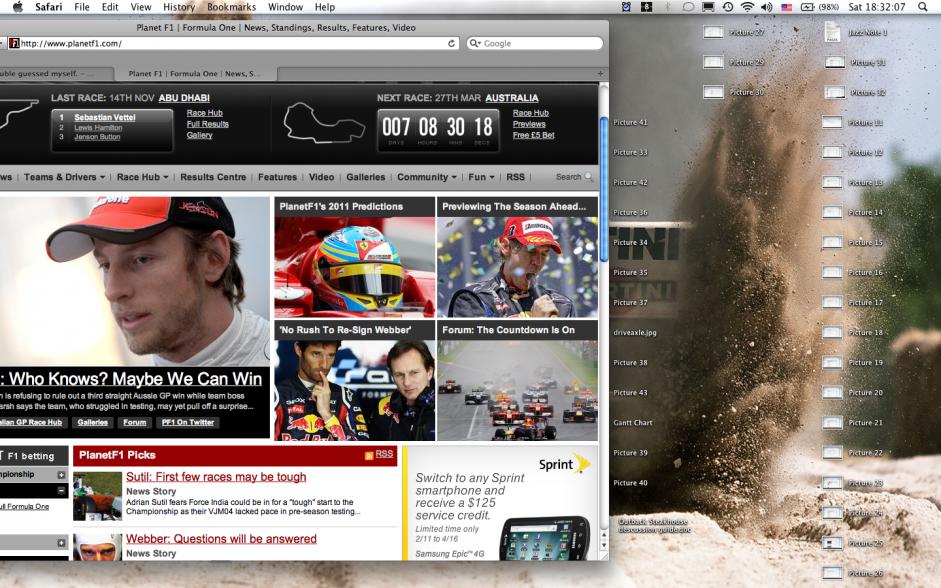Open the Spotlight magnifier in menu bar
Image resolution: width=941 pixels, height=588 pixels.
coord(922,7)
